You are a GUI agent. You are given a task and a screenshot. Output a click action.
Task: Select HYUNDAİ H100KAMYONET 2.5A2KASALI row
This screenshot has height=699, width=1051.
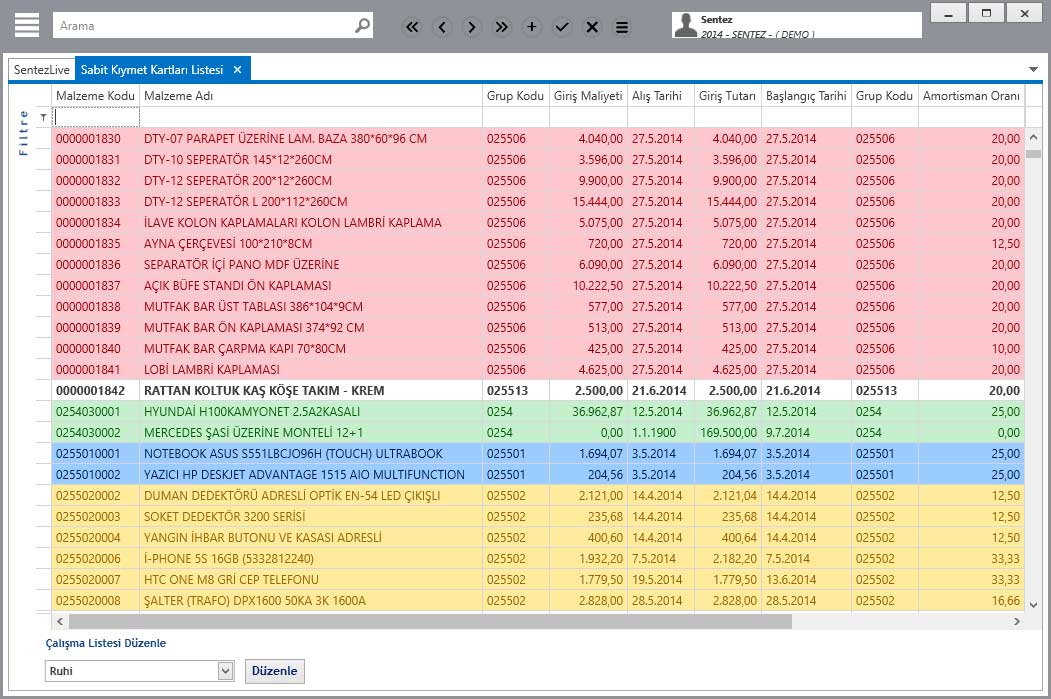coord(538,411)
